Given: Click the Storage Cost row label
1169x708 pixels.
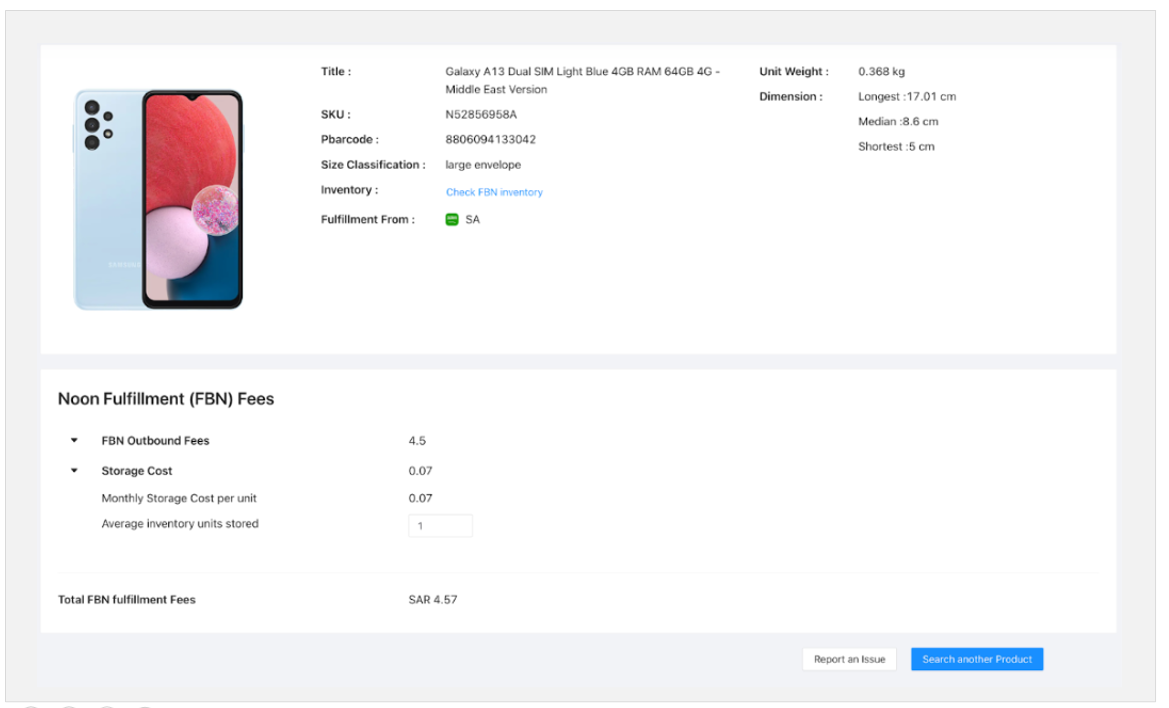Looking at the screenshot, I should pyautogui.click(x=137, y=471).
